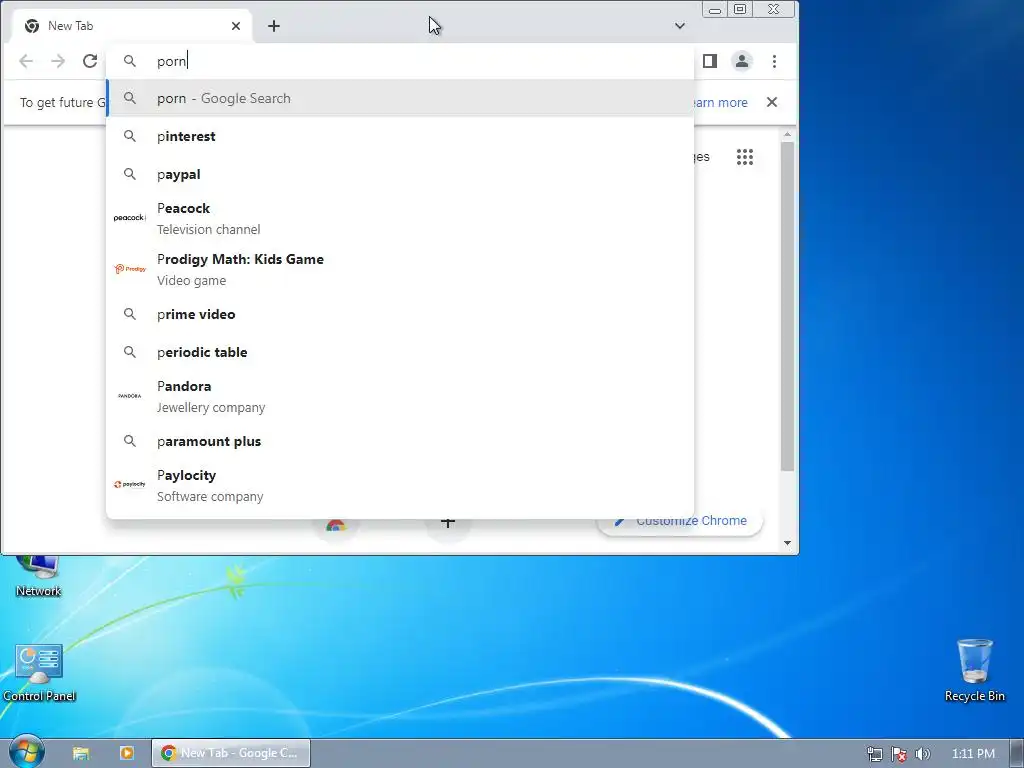Select the pinterest suggestion
This screenshot has height=768, width=1024.
[x=400, y=136]
